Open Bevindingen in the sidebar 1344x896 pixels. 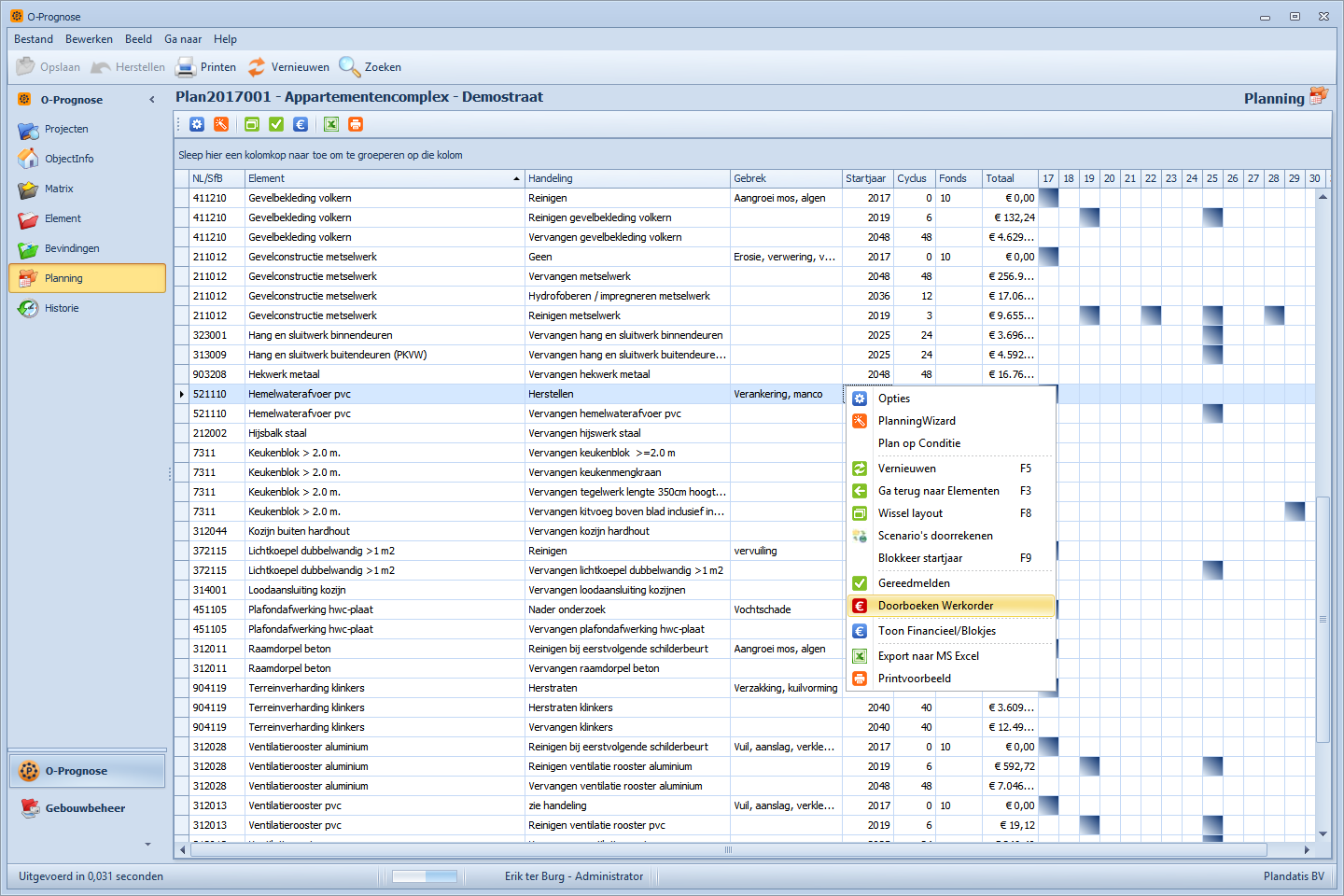[87, 248]
